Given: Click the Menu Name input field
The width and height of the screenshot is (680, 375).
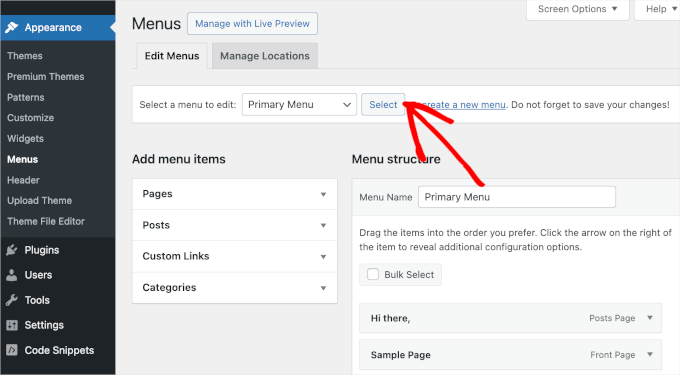Looking at the screenshot, I should click(x=517, y=197).
